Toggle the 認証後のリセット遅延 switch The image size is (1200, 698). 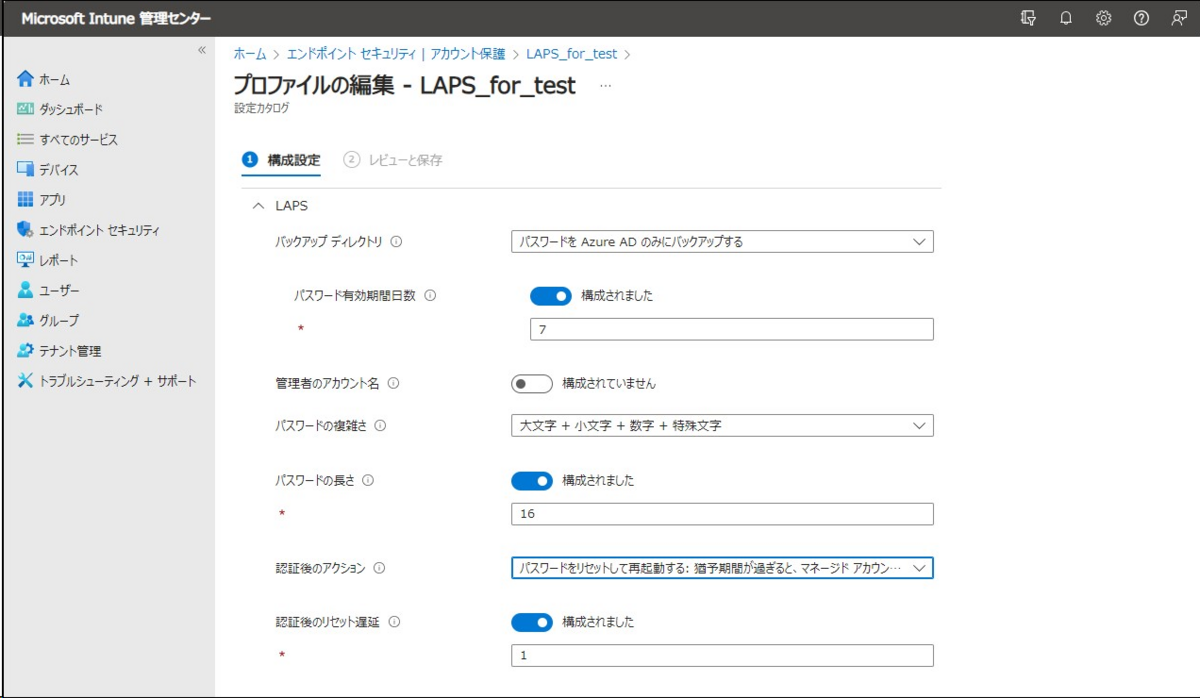(x=531, y=622)
